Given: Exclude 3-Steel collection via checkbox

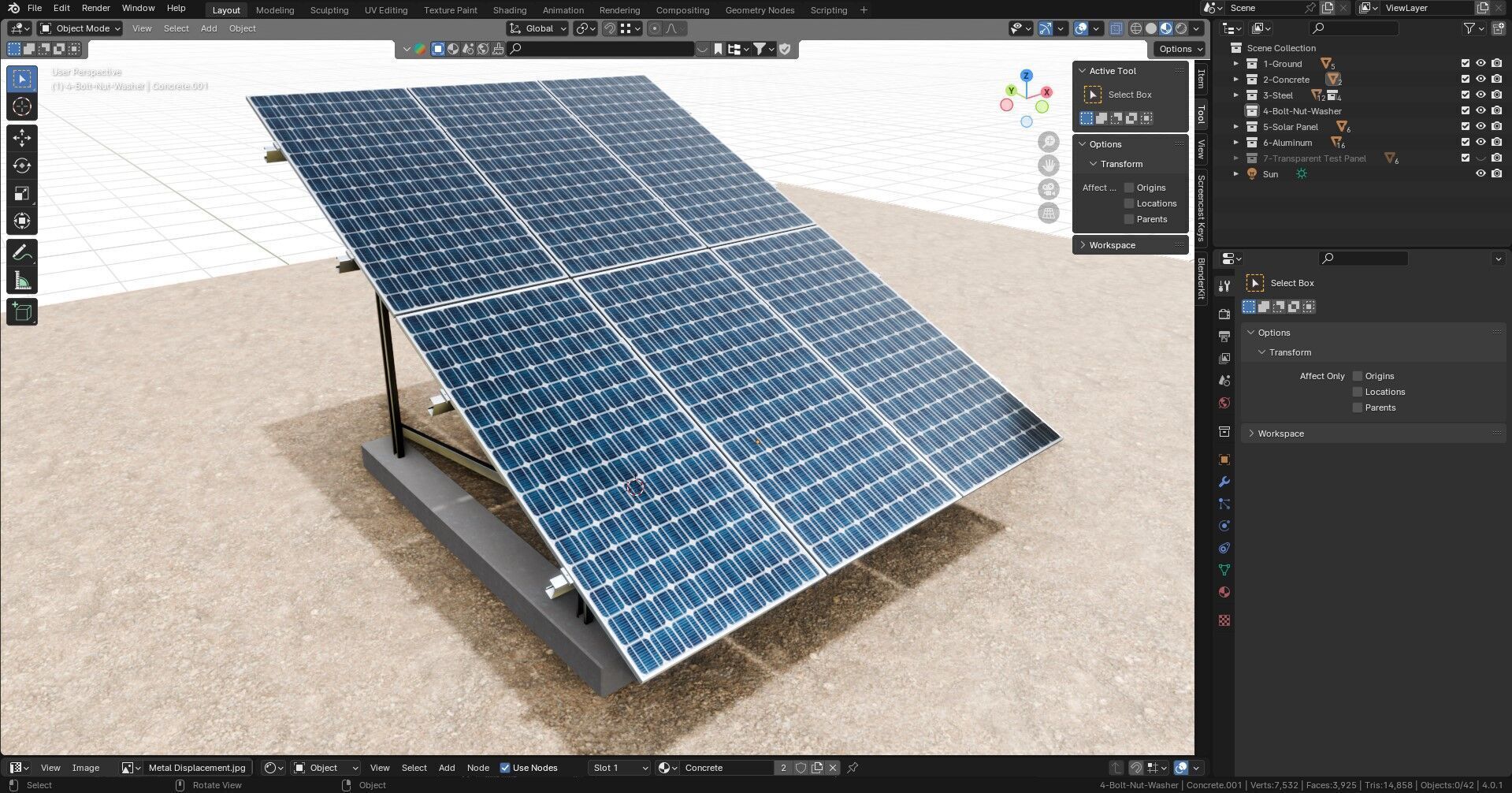Looking at the screenshot, I should tap(1465, 95).
